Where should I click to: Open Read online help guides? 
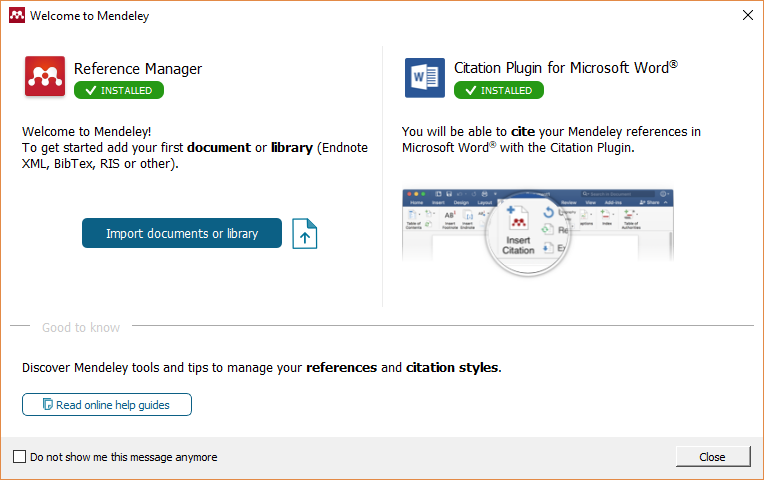click(x=107, y=404)
